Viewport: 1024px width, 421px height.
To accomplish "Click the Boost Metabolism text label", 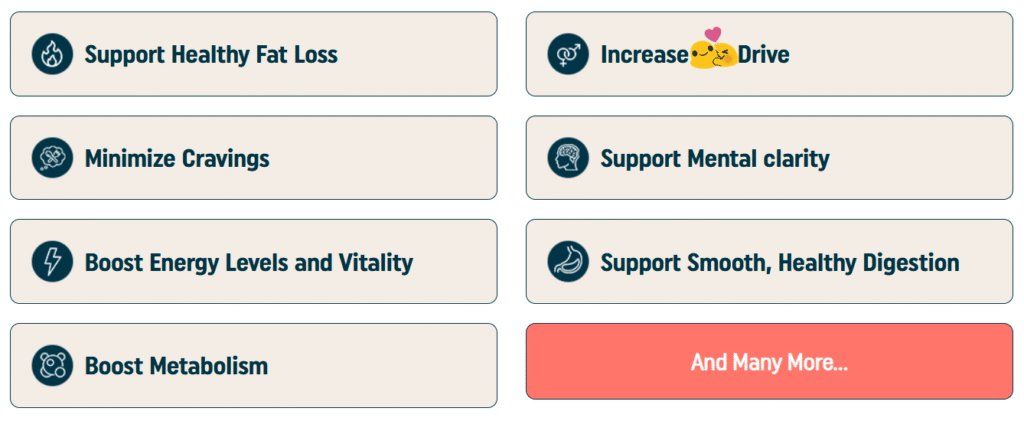I will tap(176, 366).
